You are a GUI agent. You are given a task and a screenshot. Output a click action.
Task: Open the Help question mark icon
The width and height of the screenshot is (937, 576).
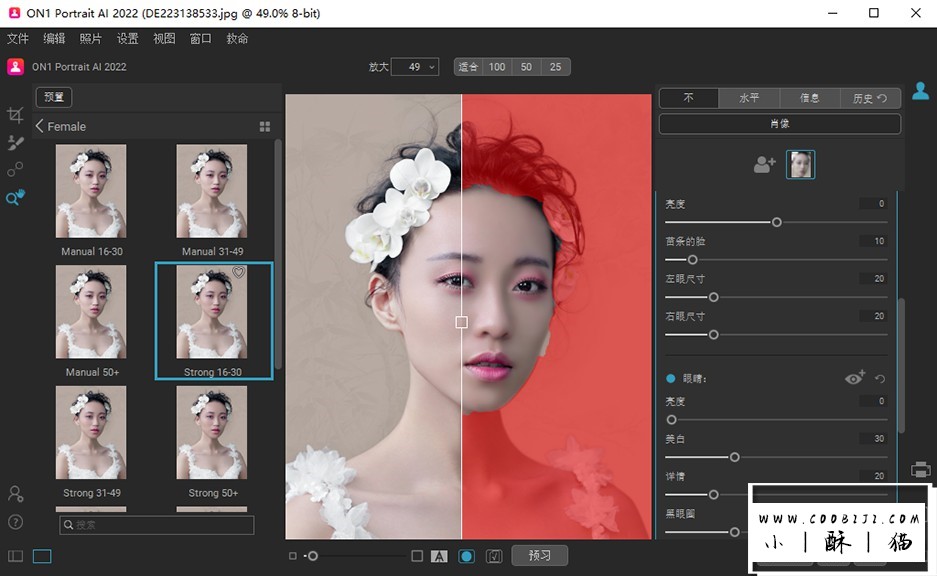pyautogui.click(x=15, y=521)
